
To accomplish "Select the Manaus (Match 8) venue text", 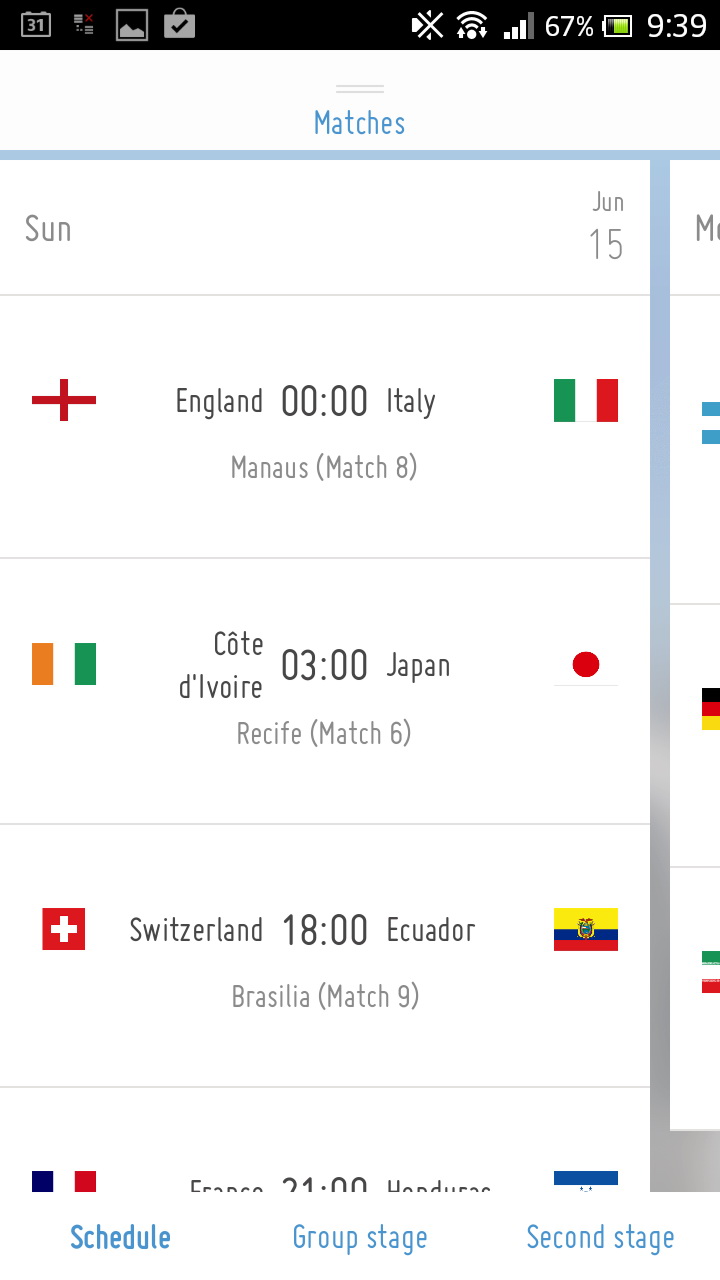I will tap(324, 467).
